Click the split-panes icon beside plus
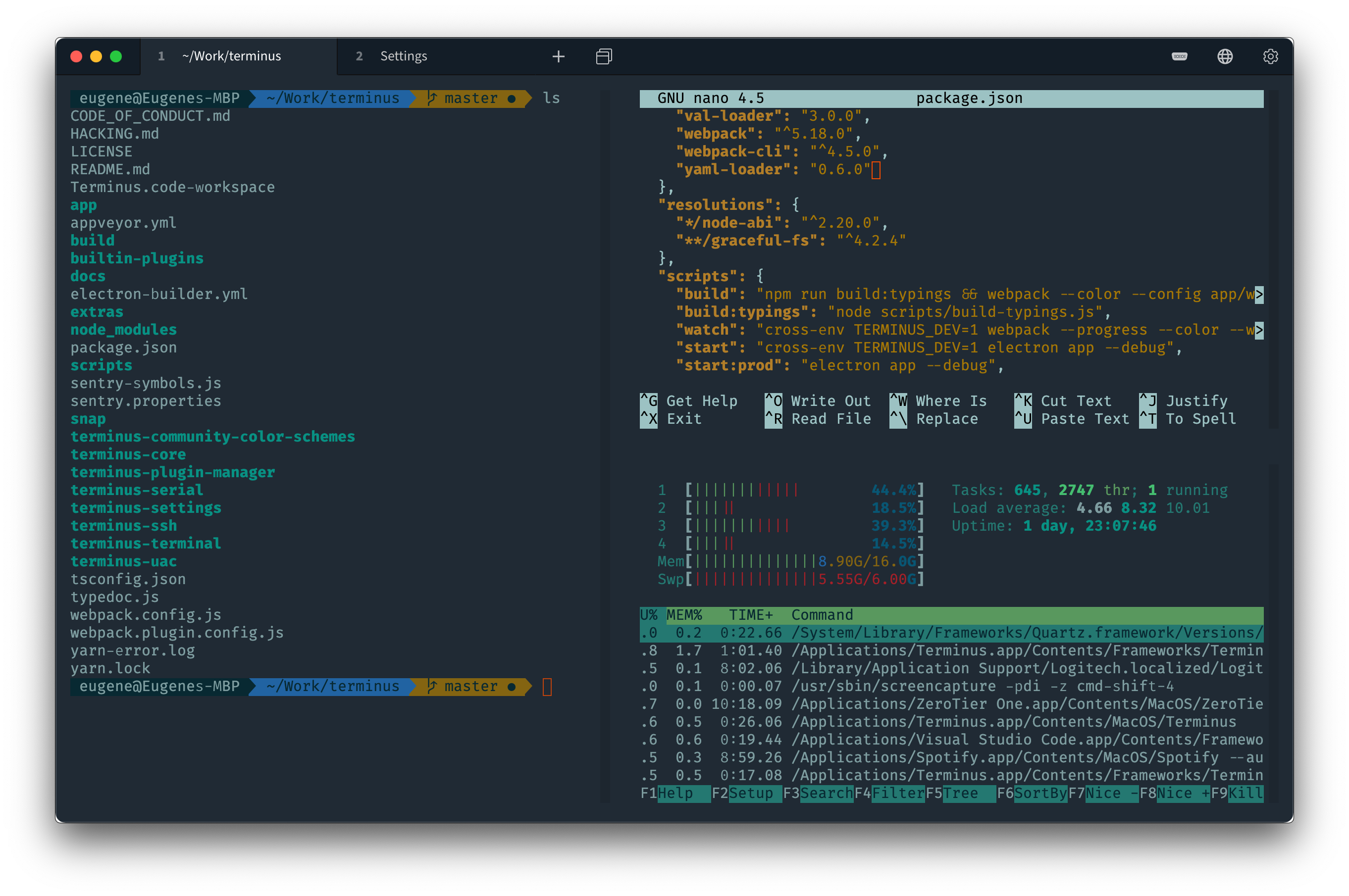The image size is (1349, 896). click(603, 56)
